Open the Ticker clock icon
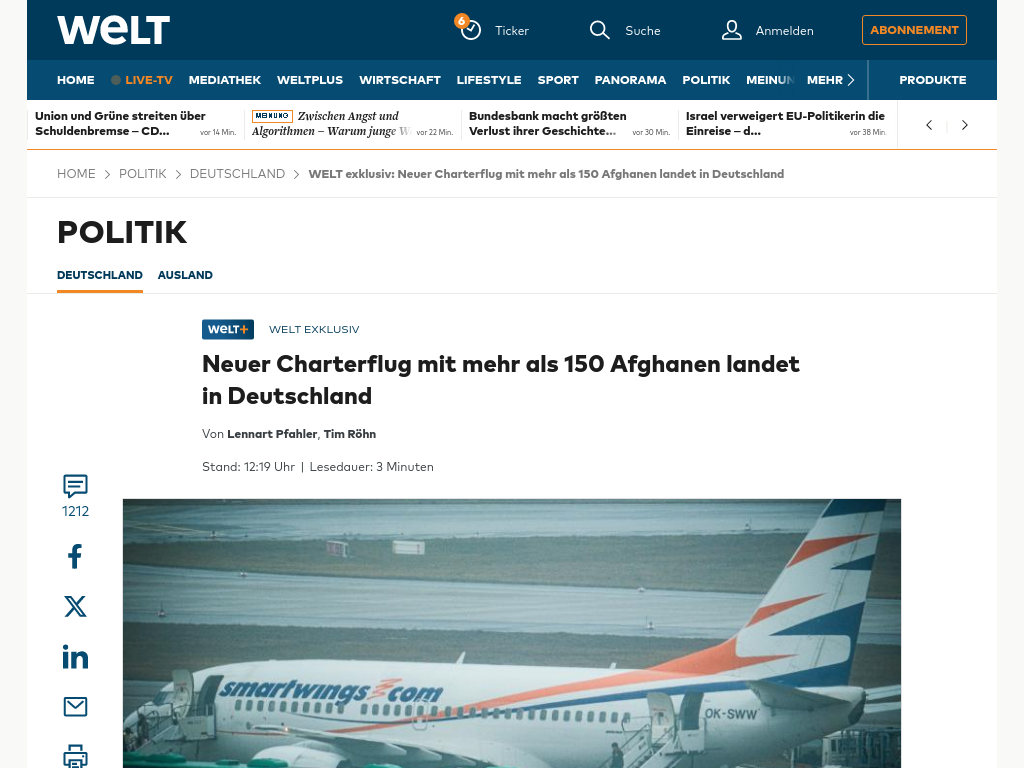 point(470,30)
